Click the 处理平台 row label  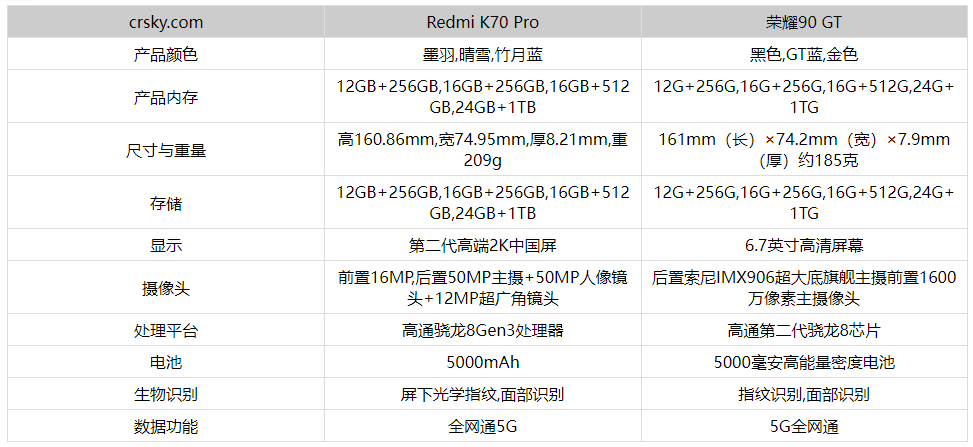(x=164, y=331)
